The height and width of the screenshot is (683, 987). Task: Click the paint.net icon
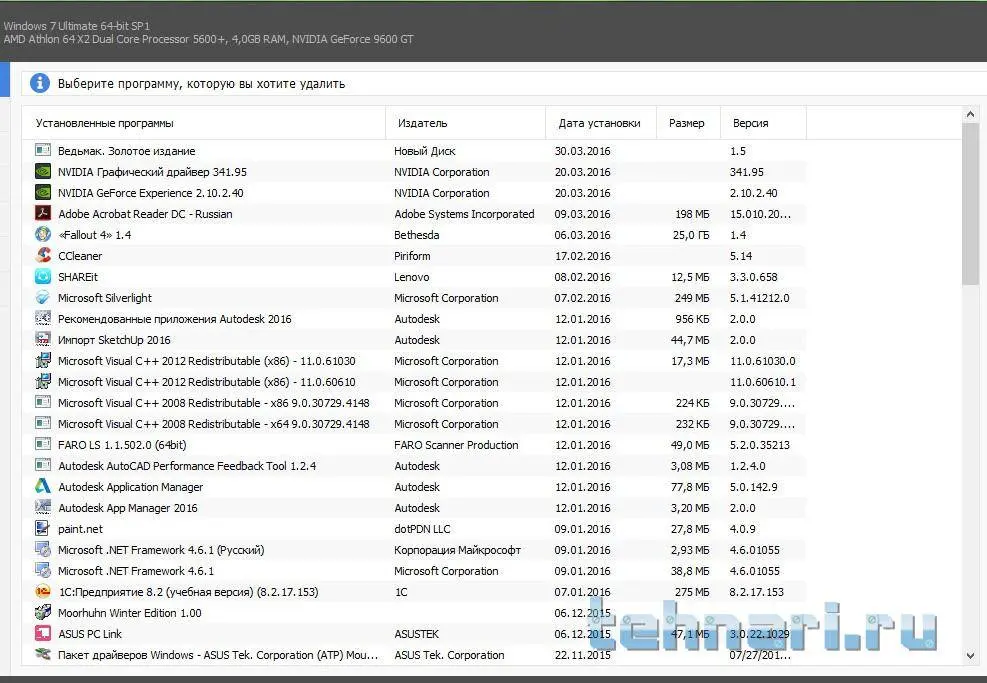pos(43,528)
